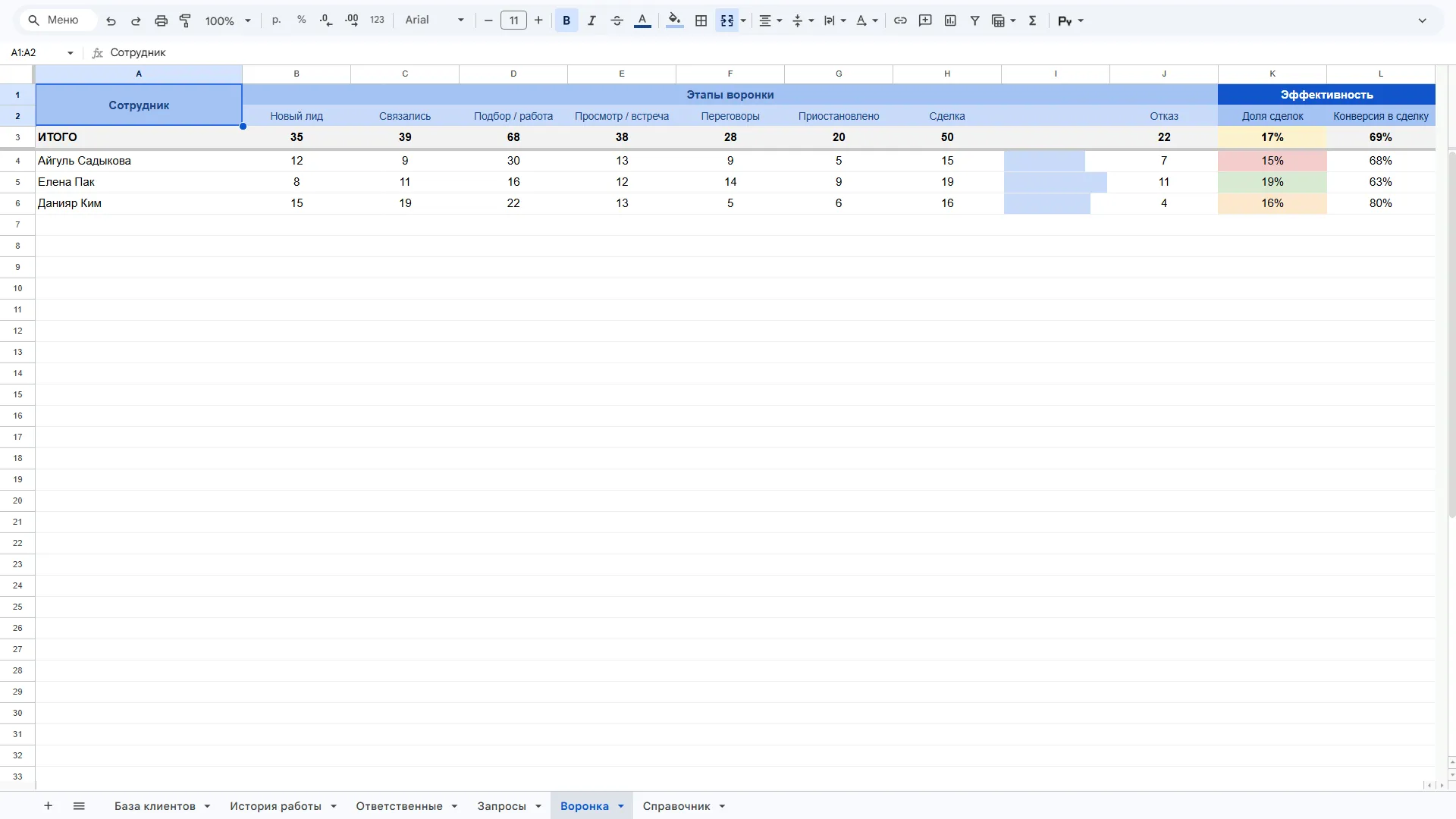Add a new sheet
Image resolution: width=1456 pixels, height=819 pixels.
coord(48,806)
